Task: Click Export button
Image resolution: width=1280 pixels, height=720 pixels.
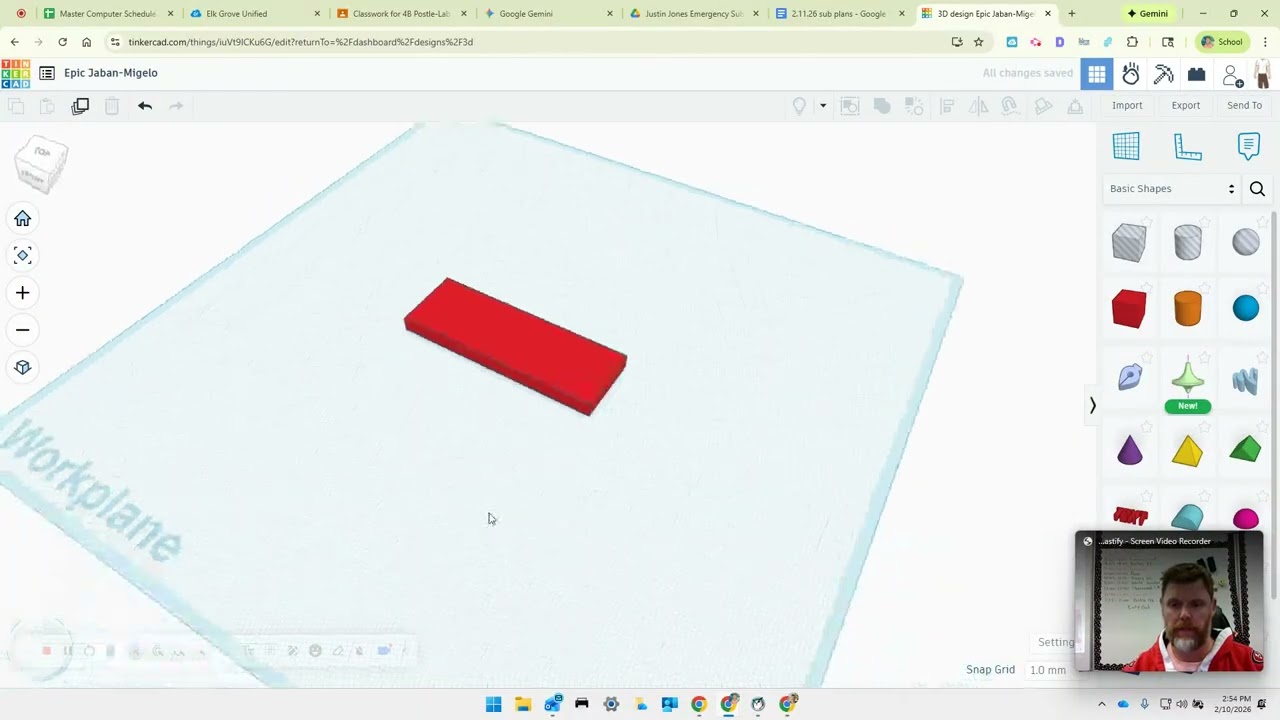Action: coord(1186,105)
